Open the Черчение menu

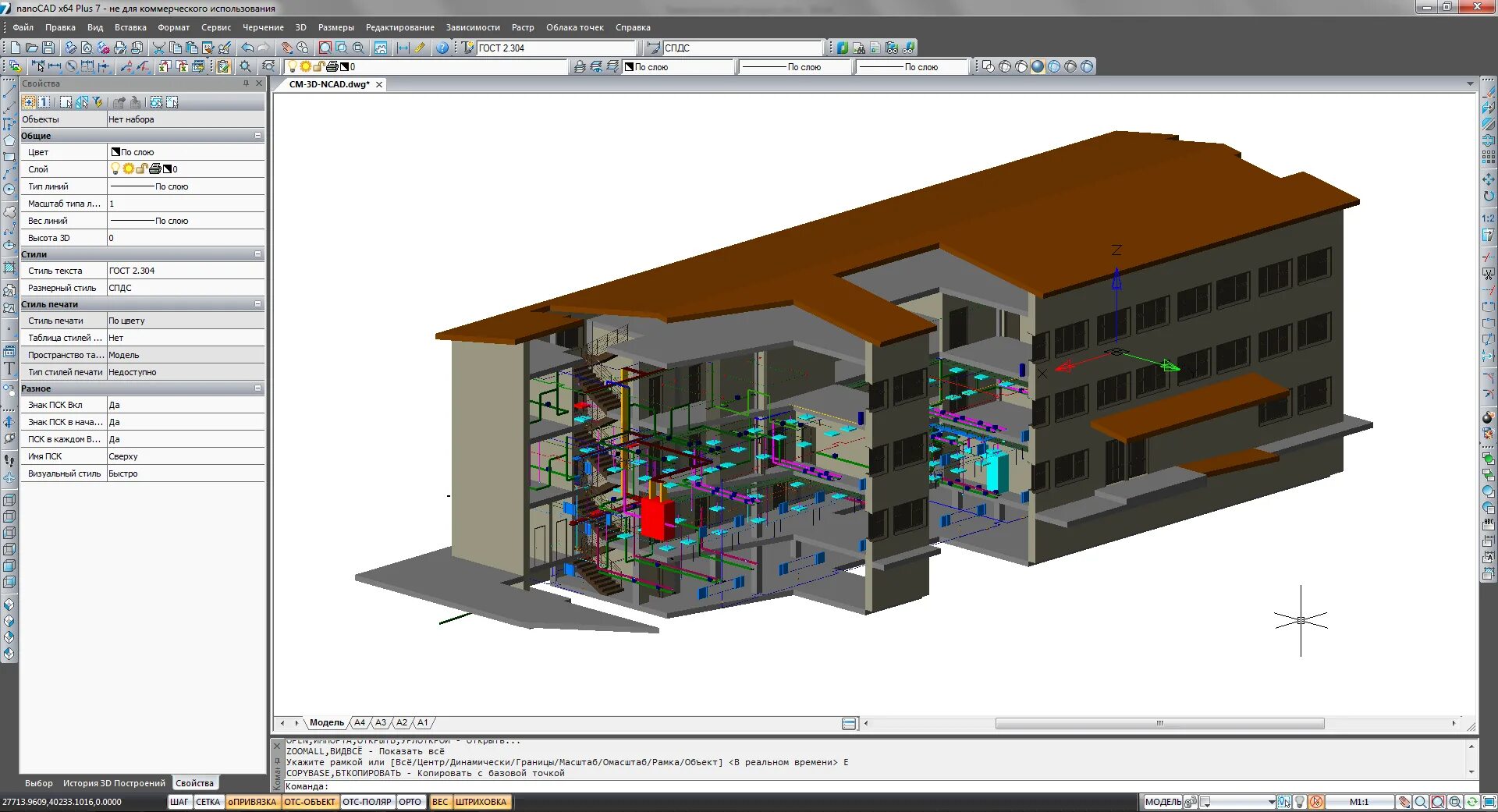[x=263, y=27]
